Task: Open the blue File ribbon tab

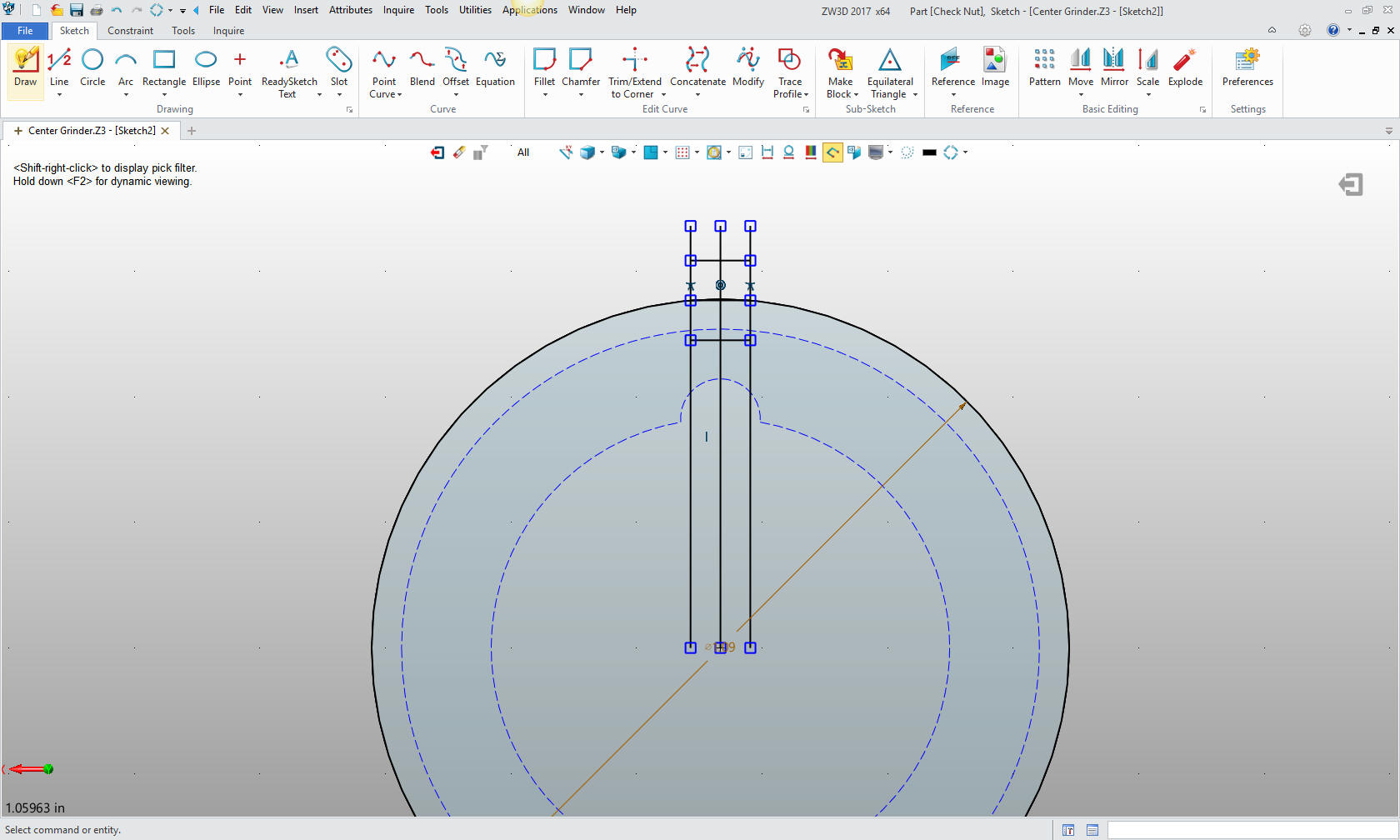Action: tap(25, 31)
